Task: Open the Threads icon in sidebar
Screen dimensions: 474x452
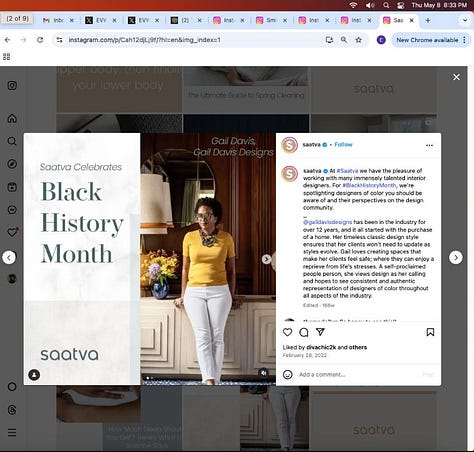Action: [x=12, y=410]
